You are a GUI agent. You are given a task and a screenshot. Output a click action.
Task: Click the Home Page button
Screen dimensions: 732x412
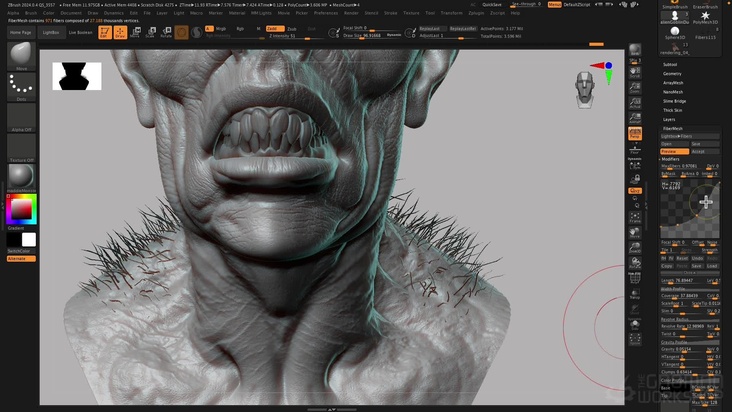[x=21, y=33]
